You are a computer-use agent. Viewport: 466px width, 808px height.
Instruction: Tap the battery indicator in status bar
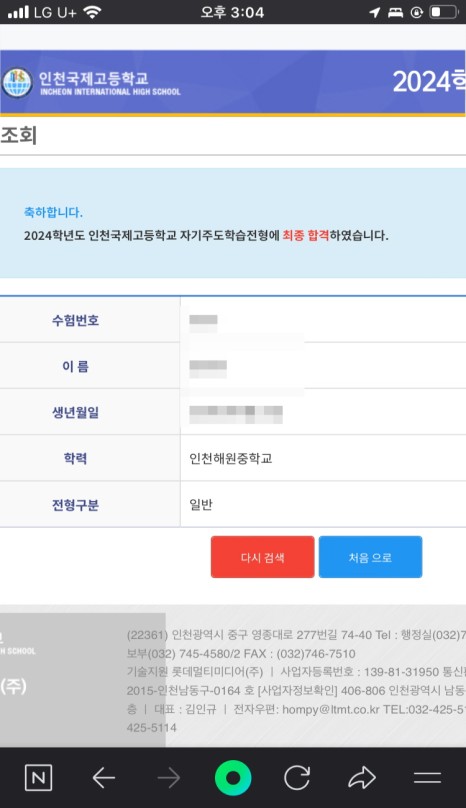tap(444, 12)
